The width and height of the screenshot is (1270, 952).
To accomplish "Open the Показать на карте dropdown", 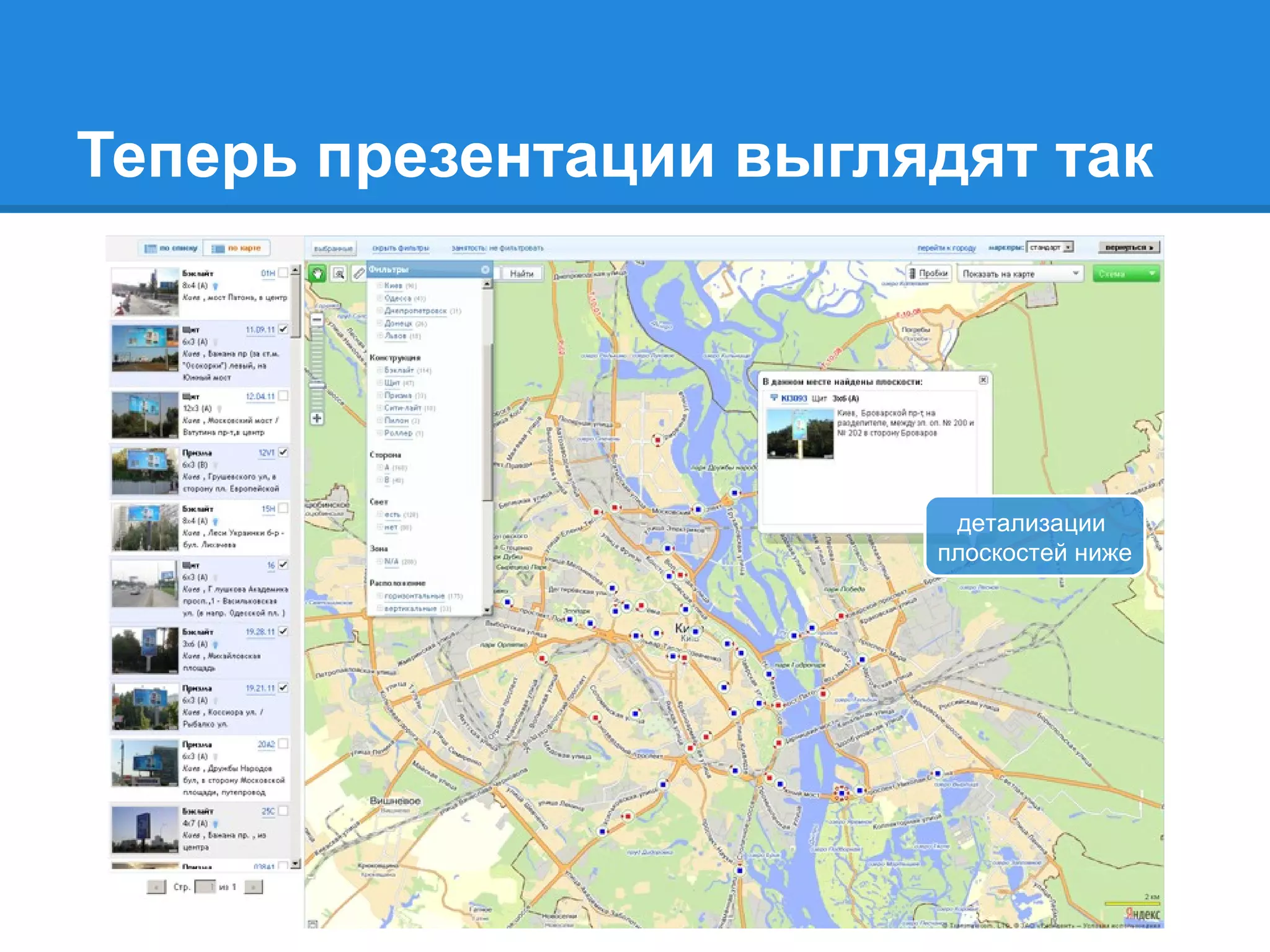I will point(1020,273).
